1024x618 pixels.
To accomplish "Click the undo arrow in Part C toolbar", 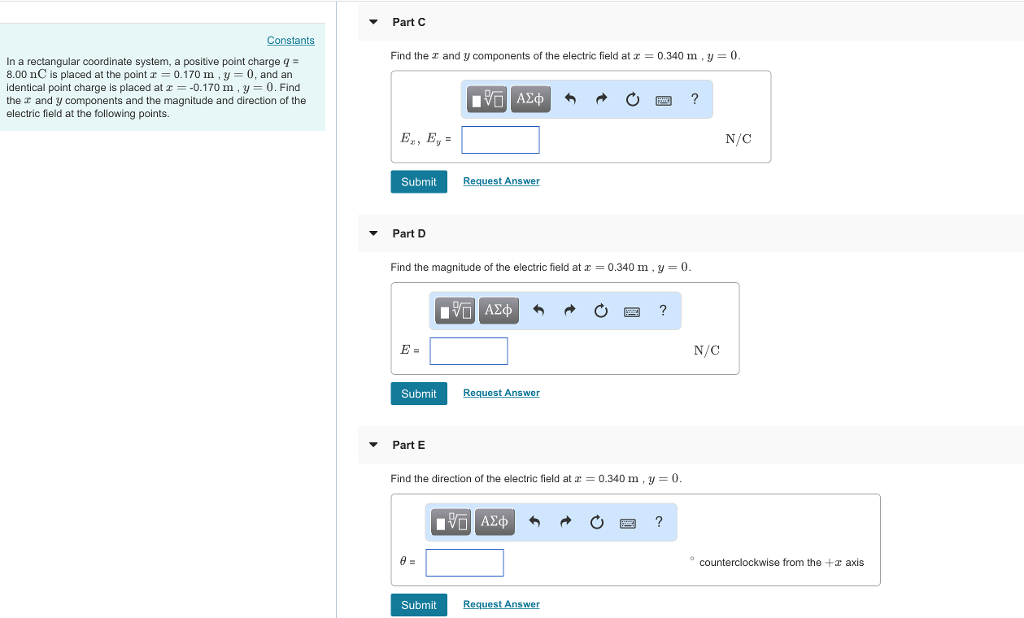I will [x=568, y=99].
